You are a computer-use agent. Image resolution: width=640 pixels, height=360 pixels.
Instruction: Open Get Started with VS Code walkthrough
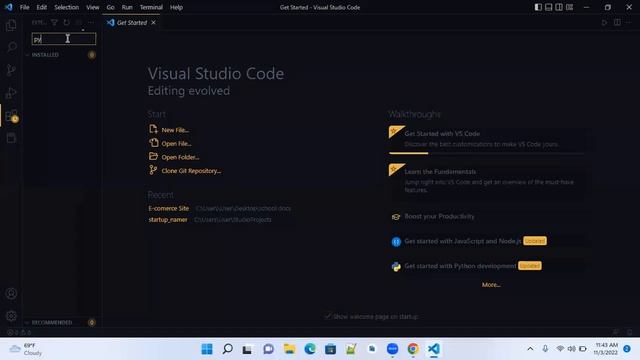point(487,140)
